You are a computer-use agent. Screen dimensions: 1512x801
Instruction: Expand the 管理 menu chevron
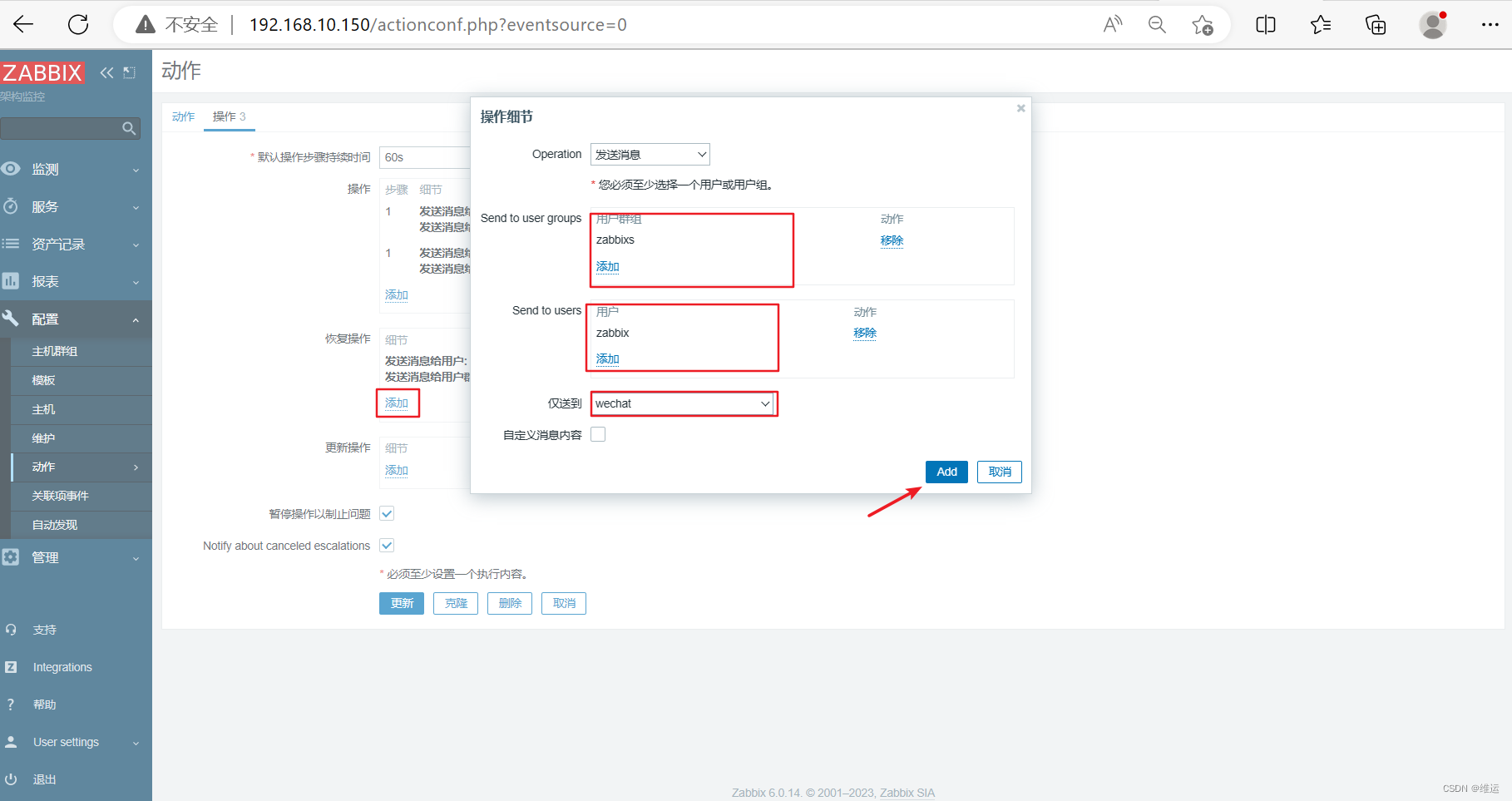136,558
